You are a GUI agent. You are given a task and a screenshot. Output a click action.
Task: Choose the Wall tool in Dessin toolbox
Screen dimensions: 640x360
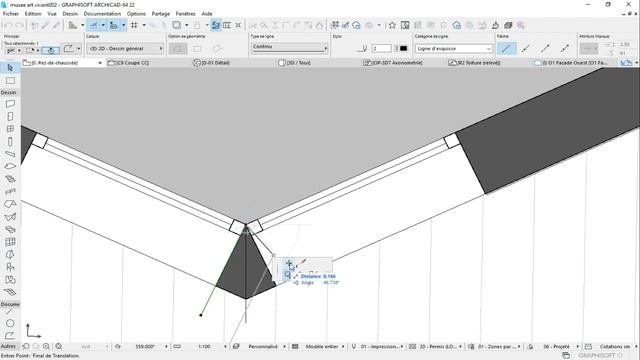point(10,104)
